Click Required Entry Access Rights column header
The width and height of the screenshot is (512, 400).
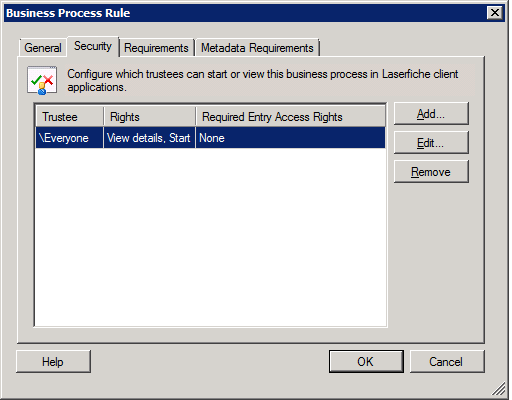point(290,117)
